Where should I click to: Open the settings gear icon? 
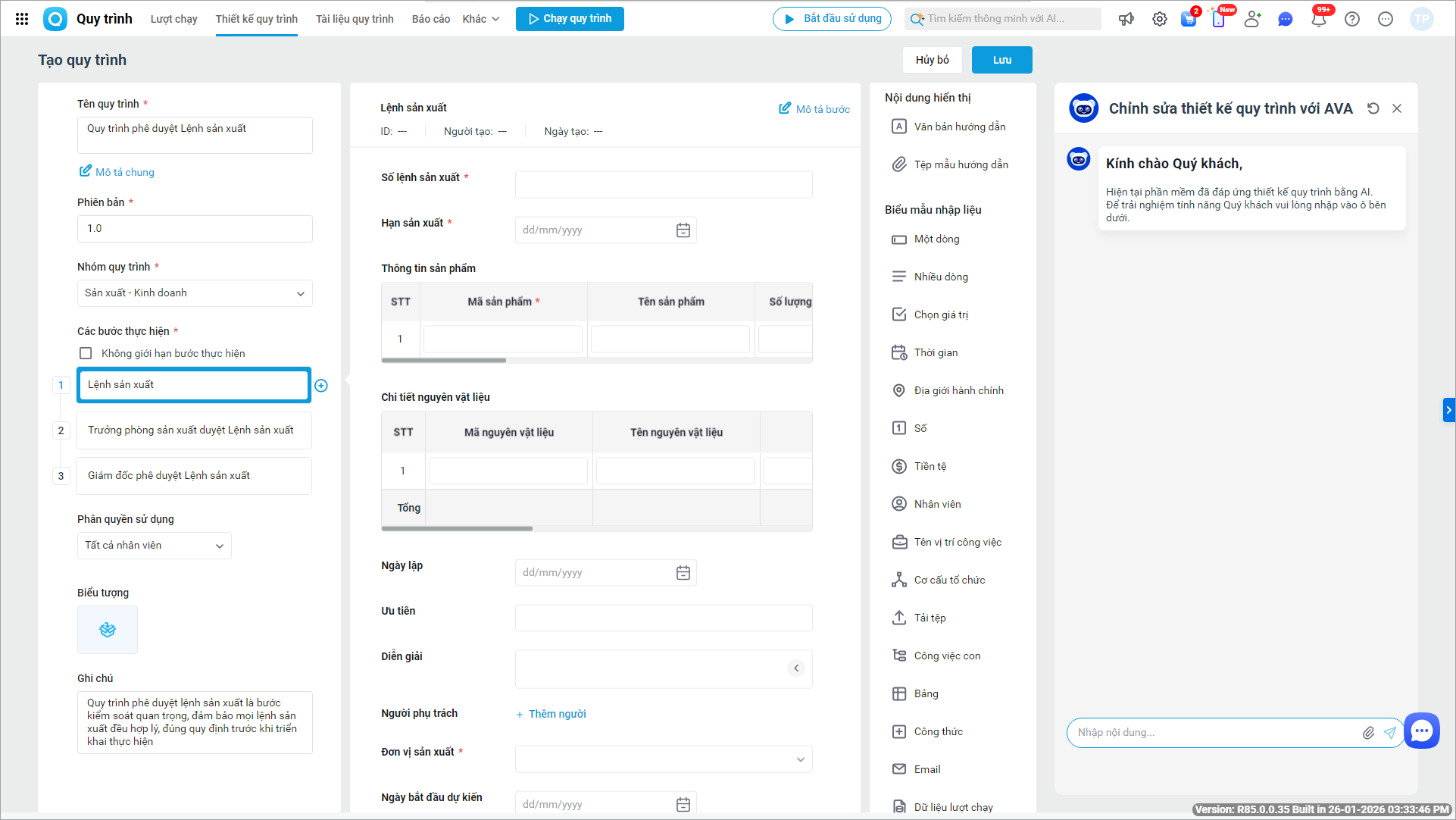pos(1159,19)
